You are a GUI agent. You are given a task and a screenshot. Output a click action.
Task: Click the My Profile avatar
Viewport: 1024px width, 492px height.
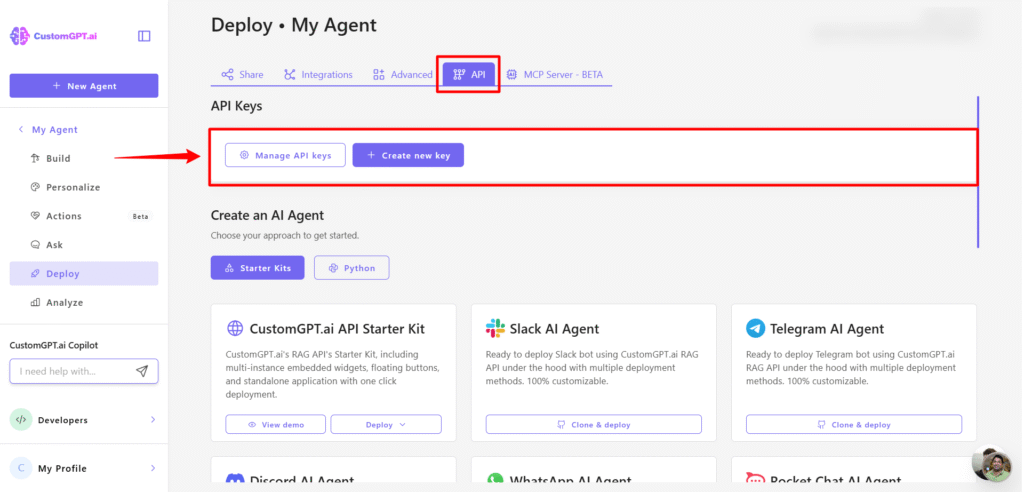point(21,468)
